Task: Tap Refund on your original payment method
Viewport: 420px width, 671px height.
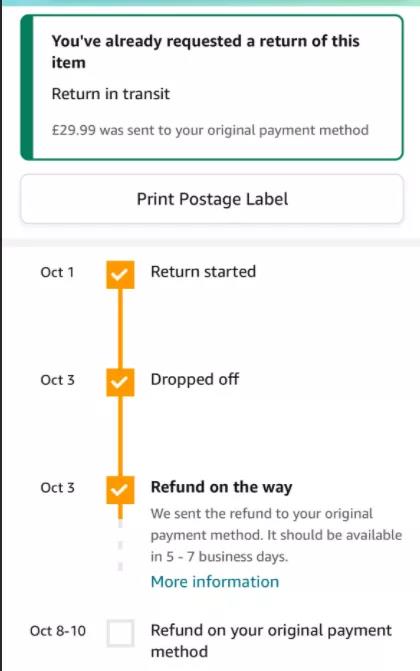Action: tap(271, 641)
